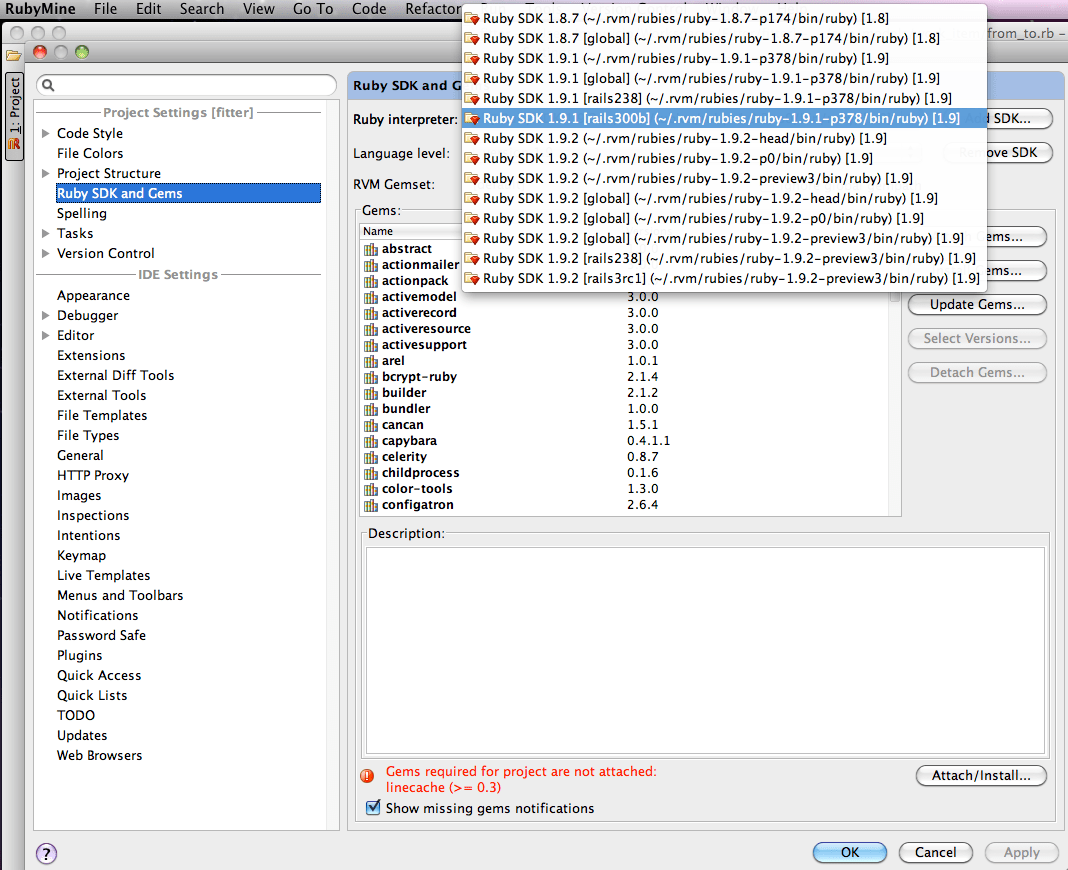Choose Ruby SDK 1.9.1 [rails238] interpreter
The image size is (1068, 870).
[x=724, y=99]
